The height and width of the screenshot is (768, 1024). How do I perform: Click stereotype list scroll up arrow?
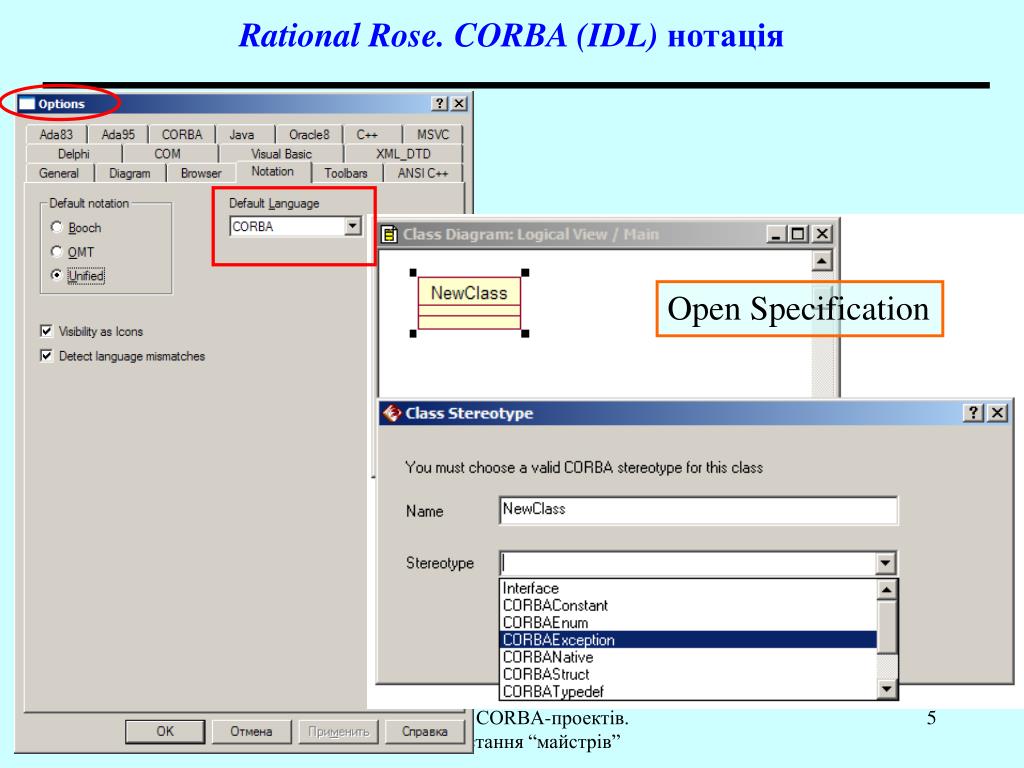[886, 590]
